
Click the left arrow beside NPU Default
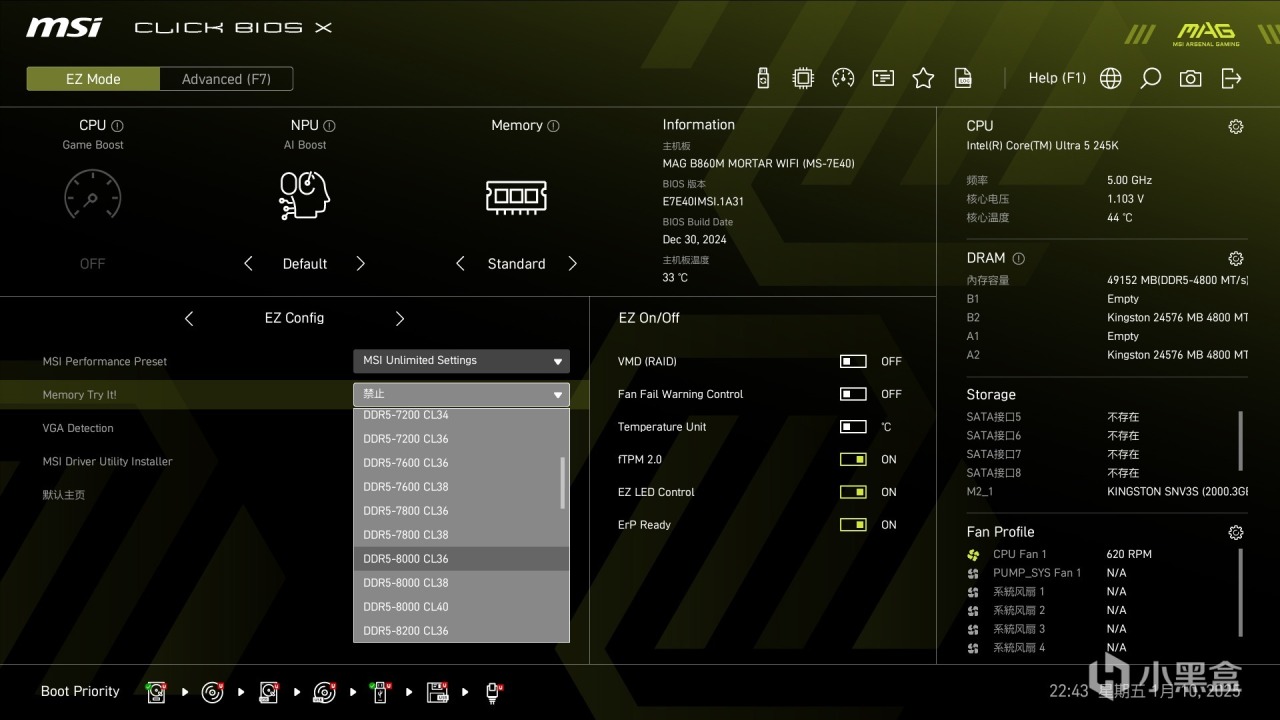point(249,264)
